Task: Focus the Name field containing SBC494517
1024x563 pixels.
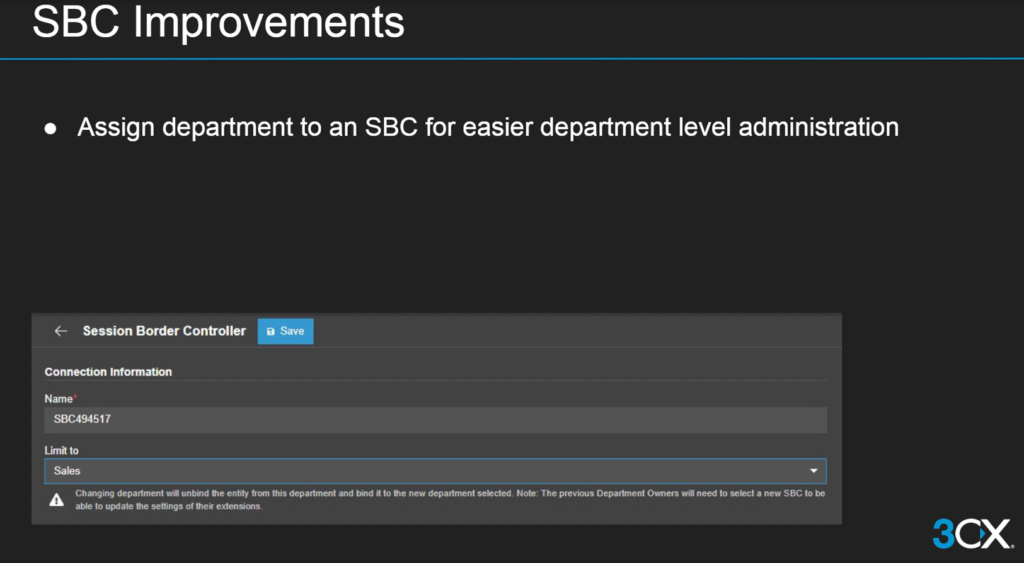Action: click(435, 420)
